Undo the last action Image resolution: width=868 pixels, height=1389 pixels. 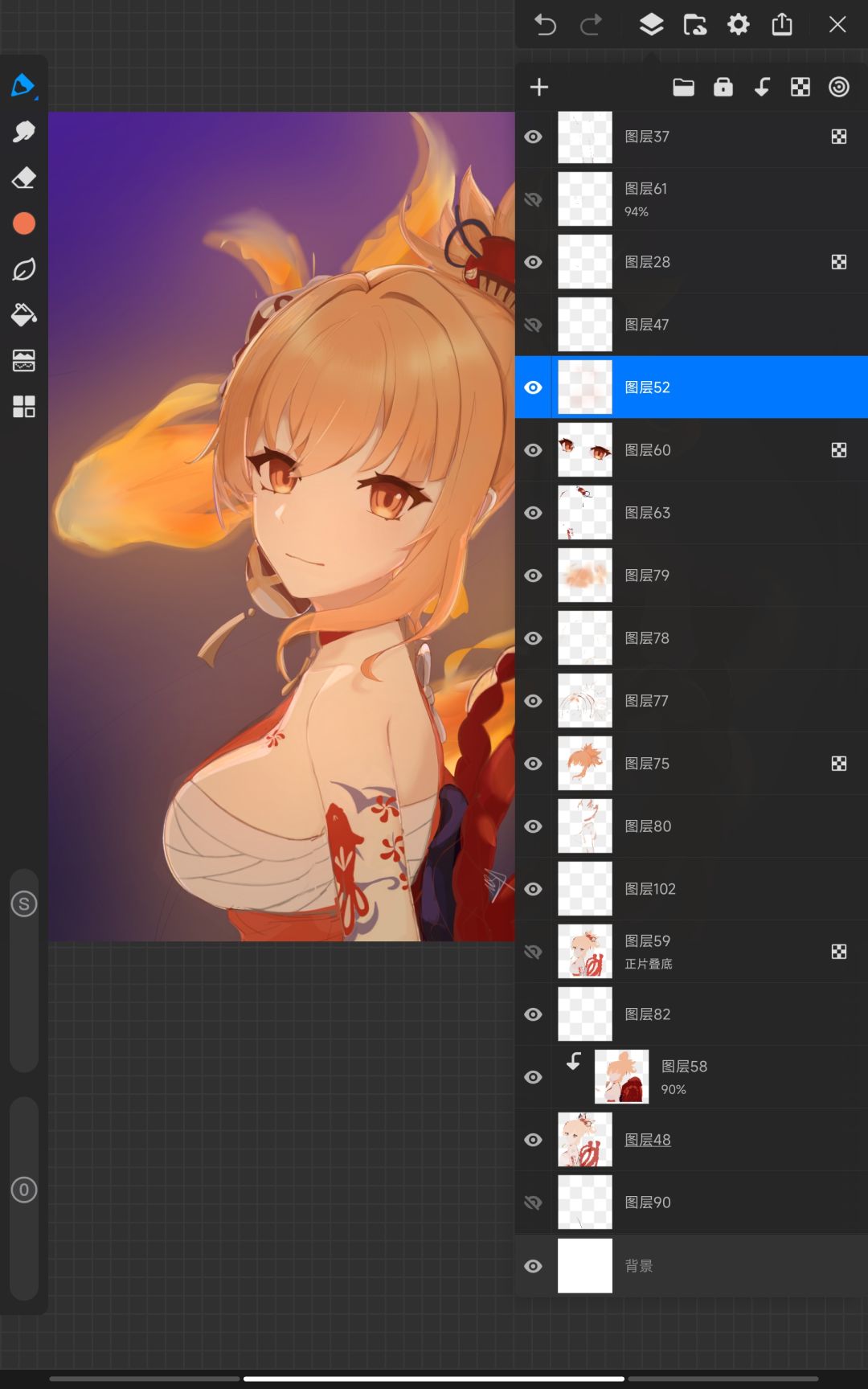tap(545, 25)
